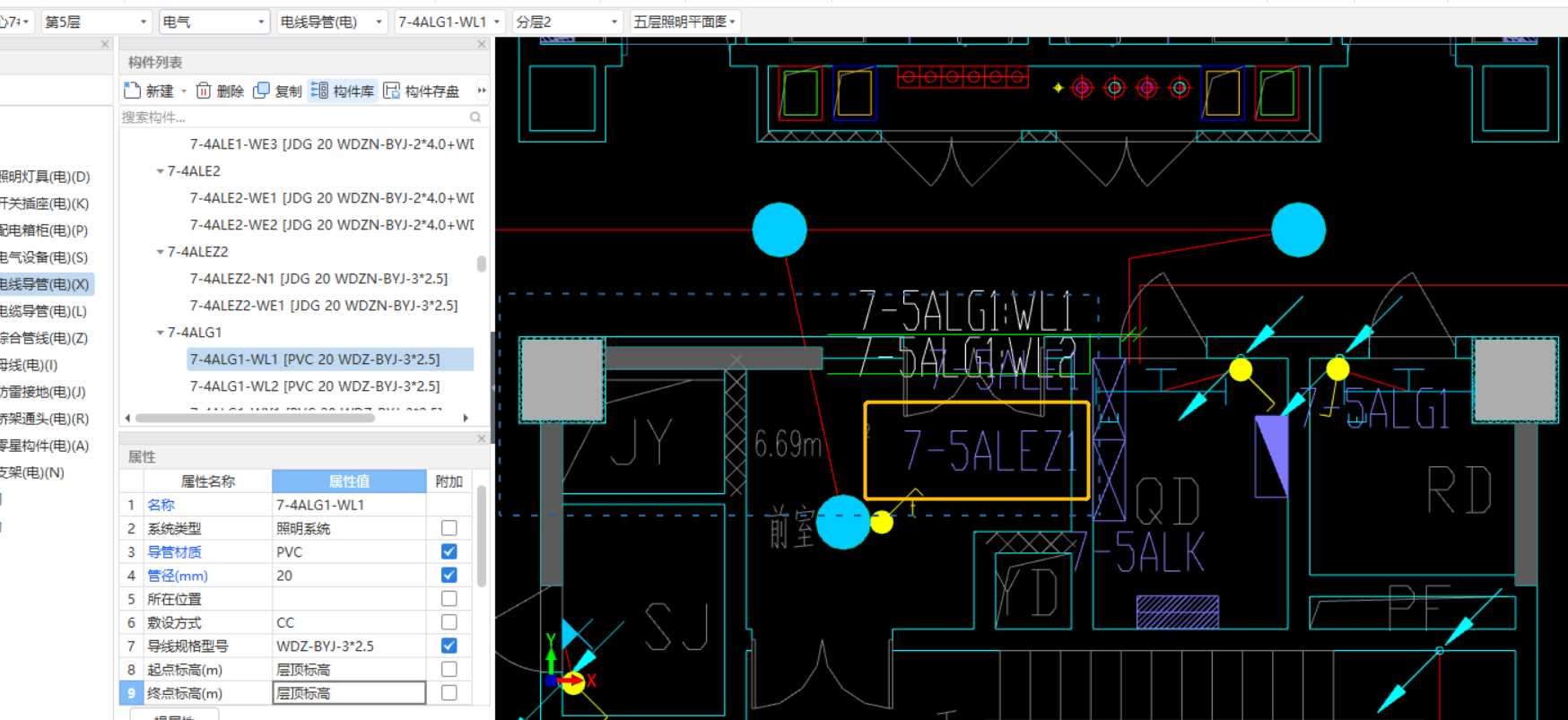Click the 构件存盘 save component icon
Image resolution: width=1568 pixels, height=720 pixels.
[x=392, y=91]
